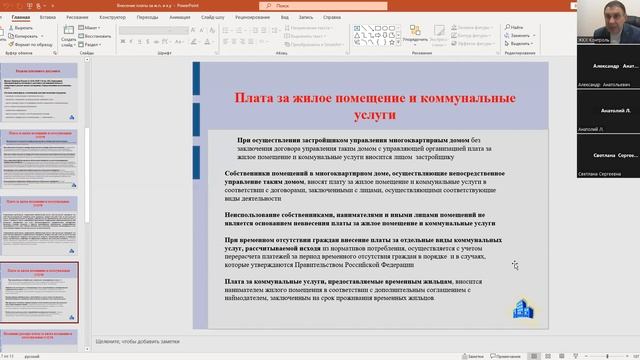Image resolution: width=640 pixels, height=360 pixels.
Task: Click the Replace (Заменить) icon
Action: click(x=507, y=35)
